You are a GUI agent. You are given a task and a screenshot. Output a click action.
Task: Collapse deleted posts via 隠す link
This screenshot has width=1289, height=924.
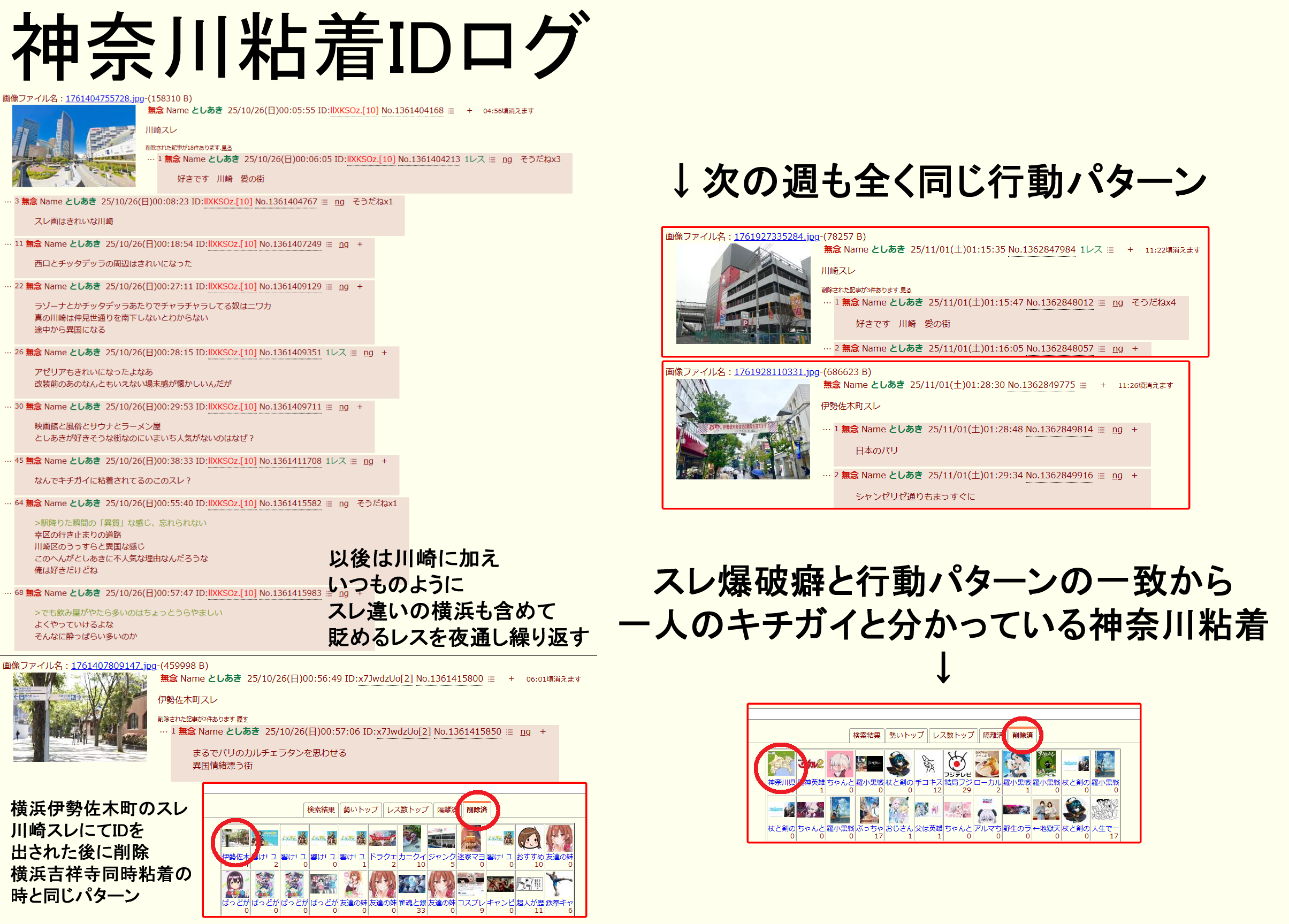tap(243, 719)
